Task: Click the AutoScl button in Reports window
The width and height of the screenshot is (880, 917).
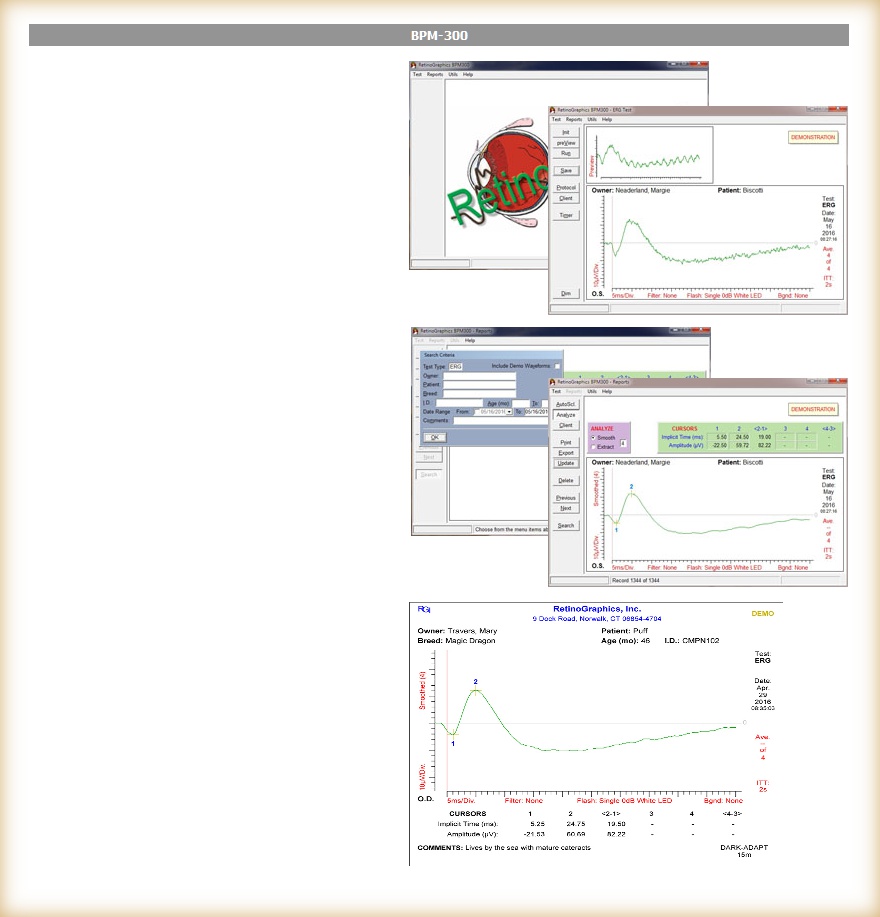Action: point(565,403)
